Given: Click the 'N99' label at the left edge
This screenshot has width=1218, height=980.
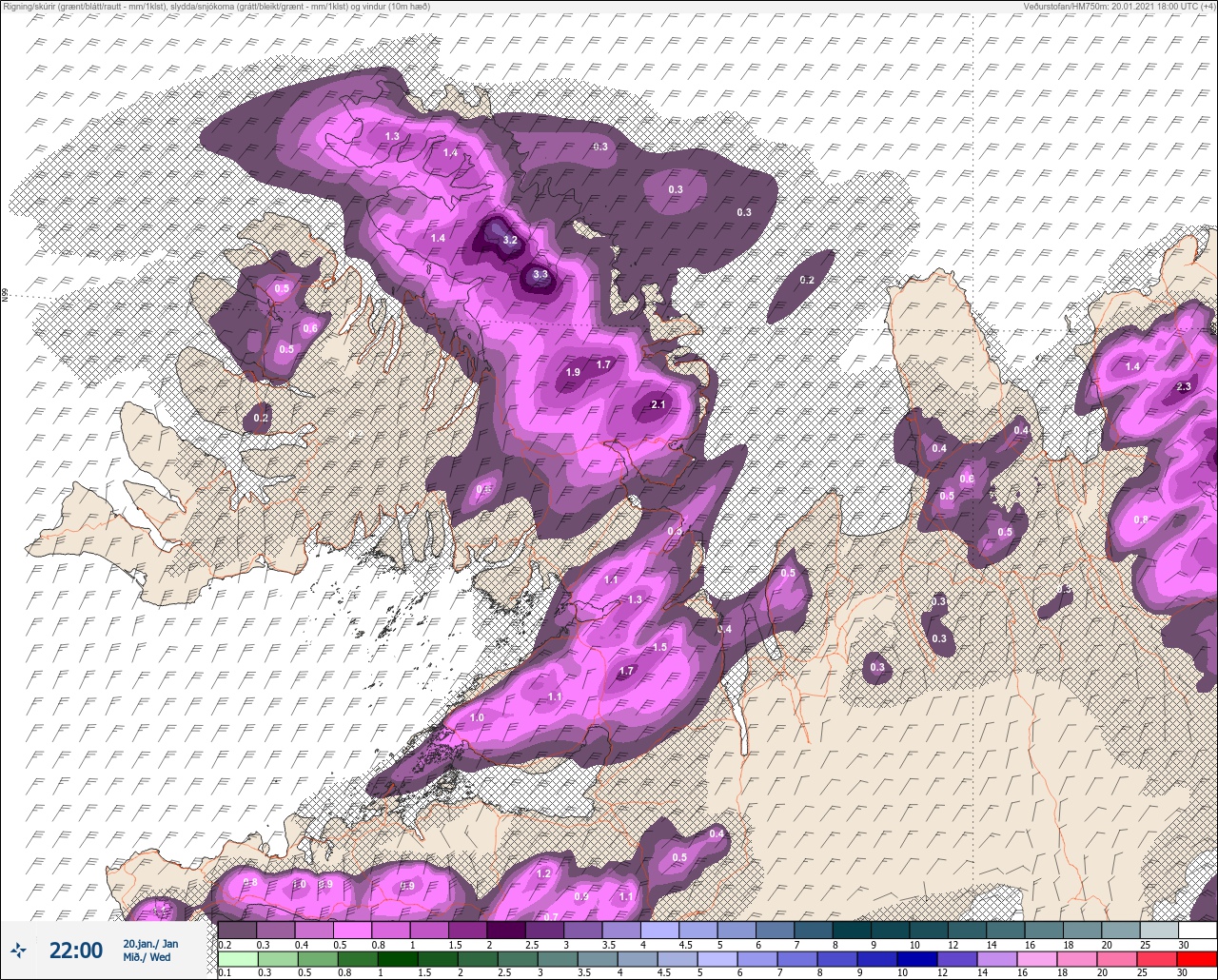Looking at the screenshot, I should (x=5, y=296).
